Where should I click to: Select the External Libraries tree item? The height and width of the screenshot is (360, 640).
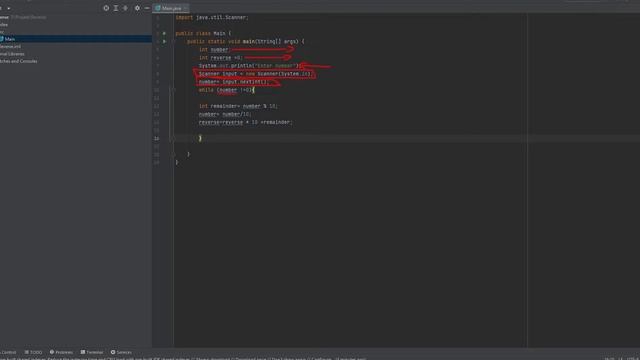click(12, 54)
